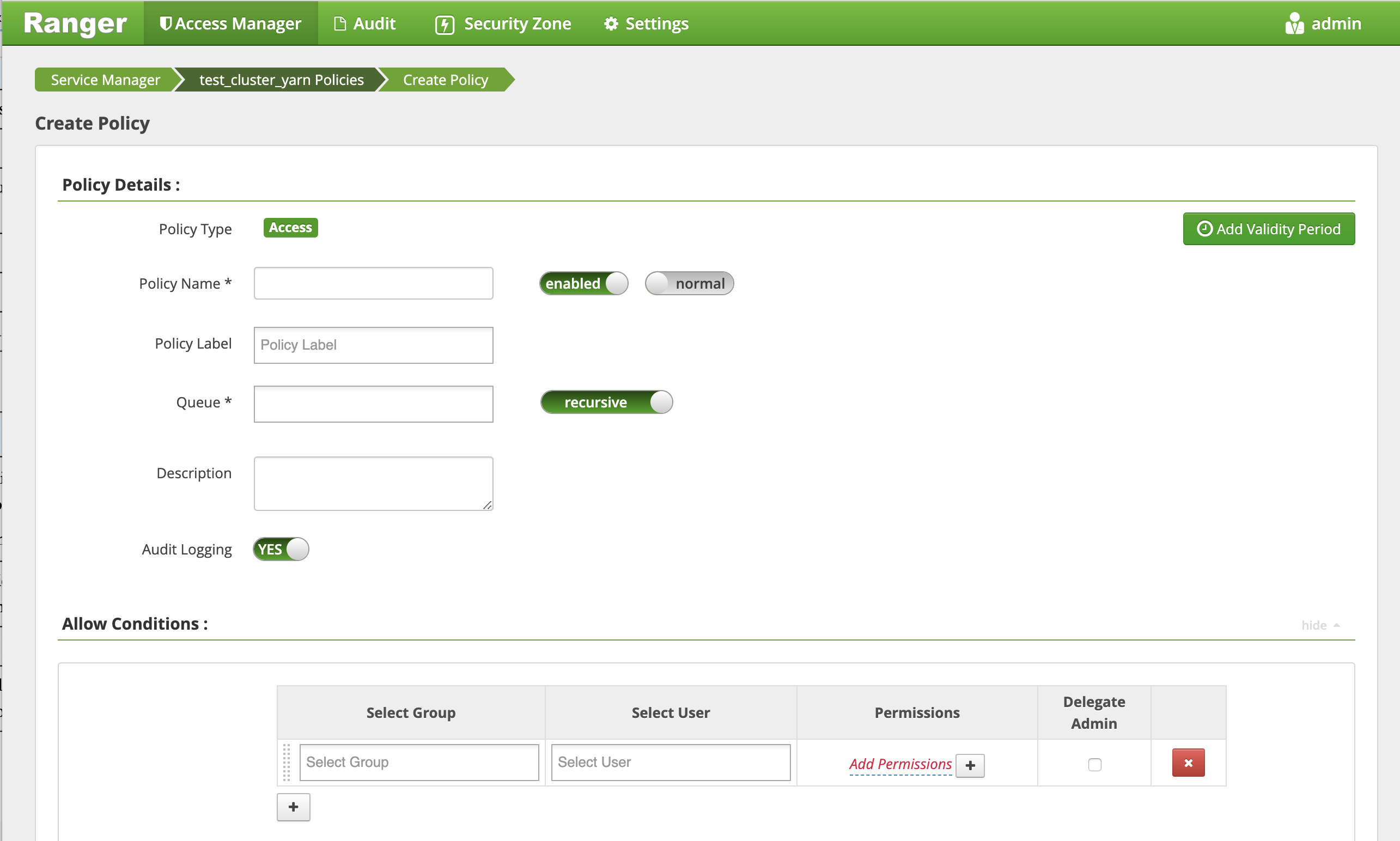Click the Security Zone bolt icon
Image resolution: width=1400 pixels, height=841 pixels.
click(445, 25)
